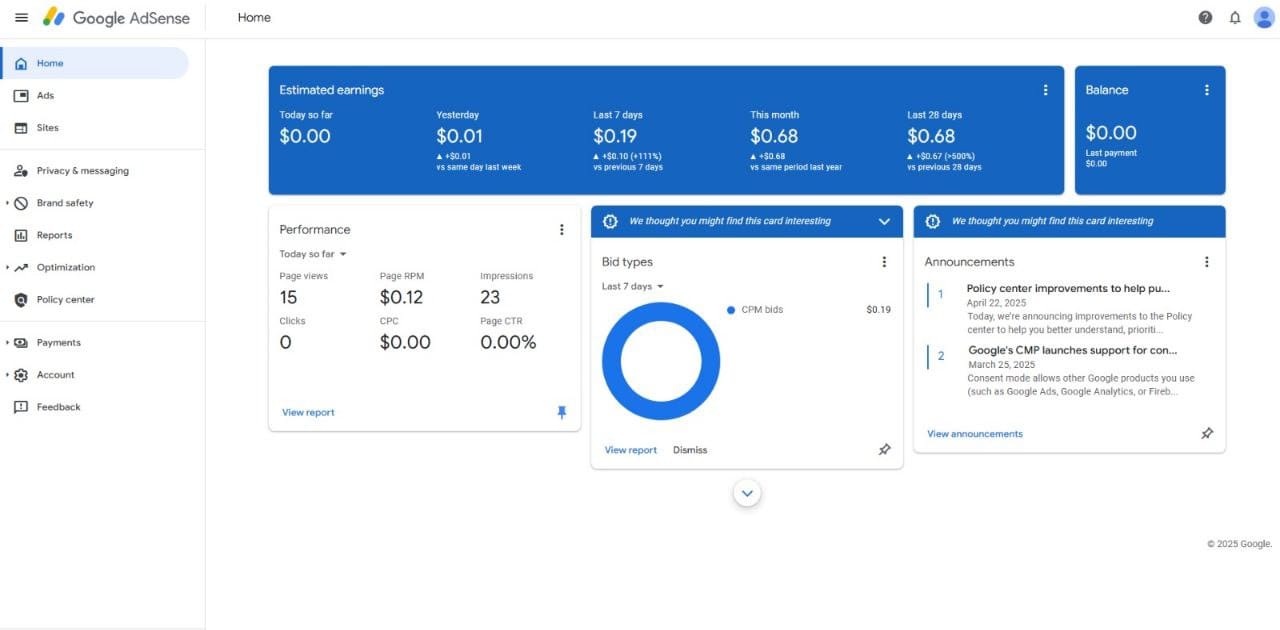Unpin the Performance card
The image size is (1280, 630).
point(561,412)
